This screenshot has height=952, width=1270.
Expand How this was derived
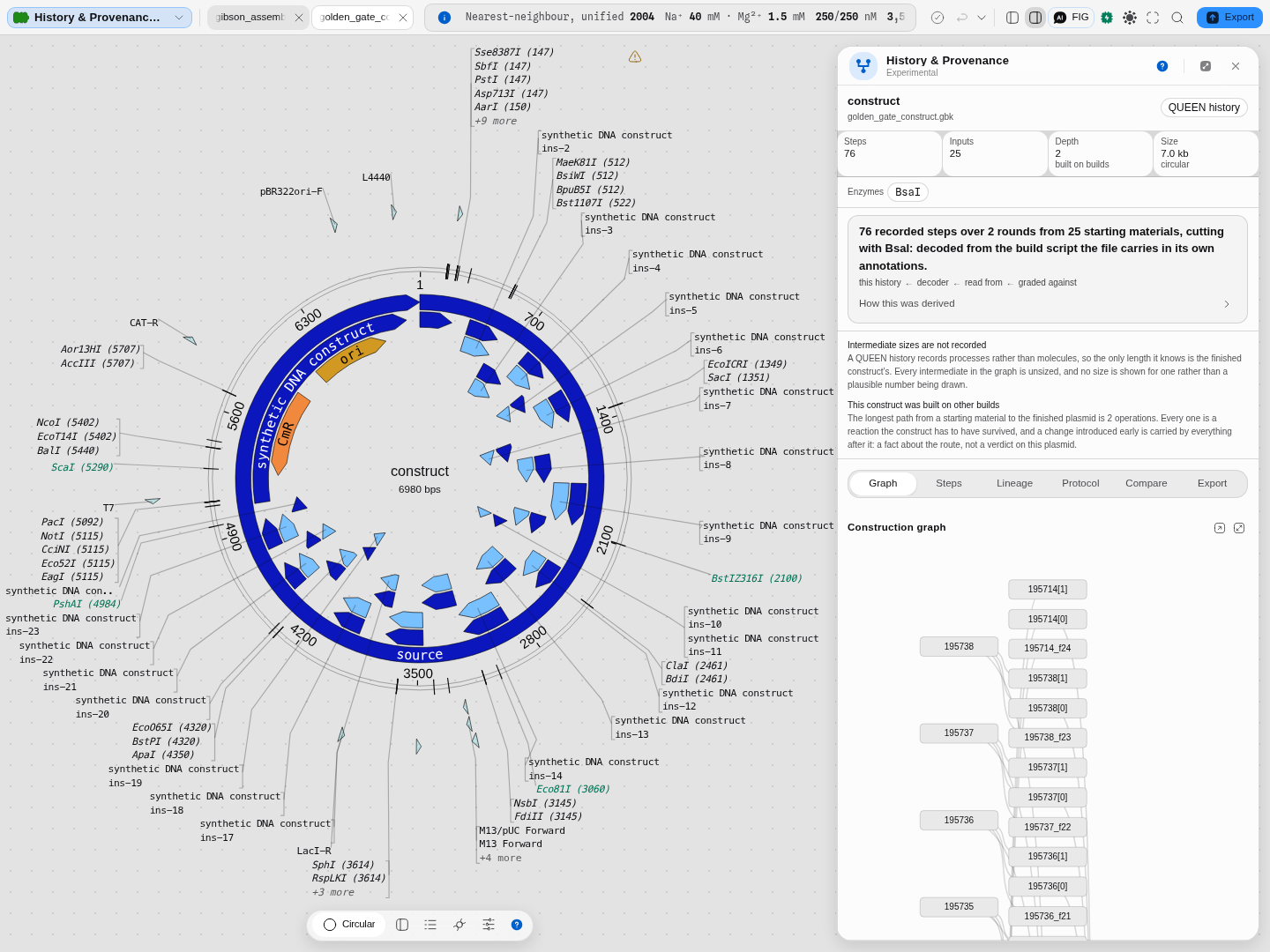1048,304
